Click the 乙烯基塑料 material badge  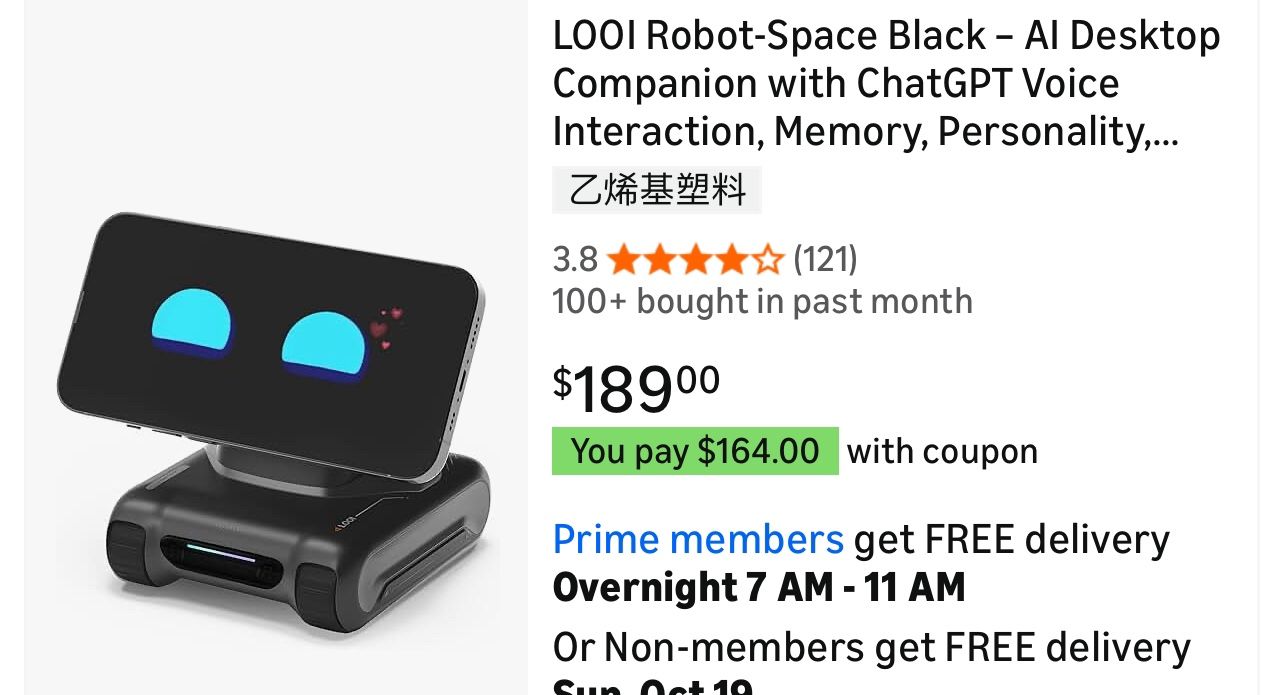(657, 190)
